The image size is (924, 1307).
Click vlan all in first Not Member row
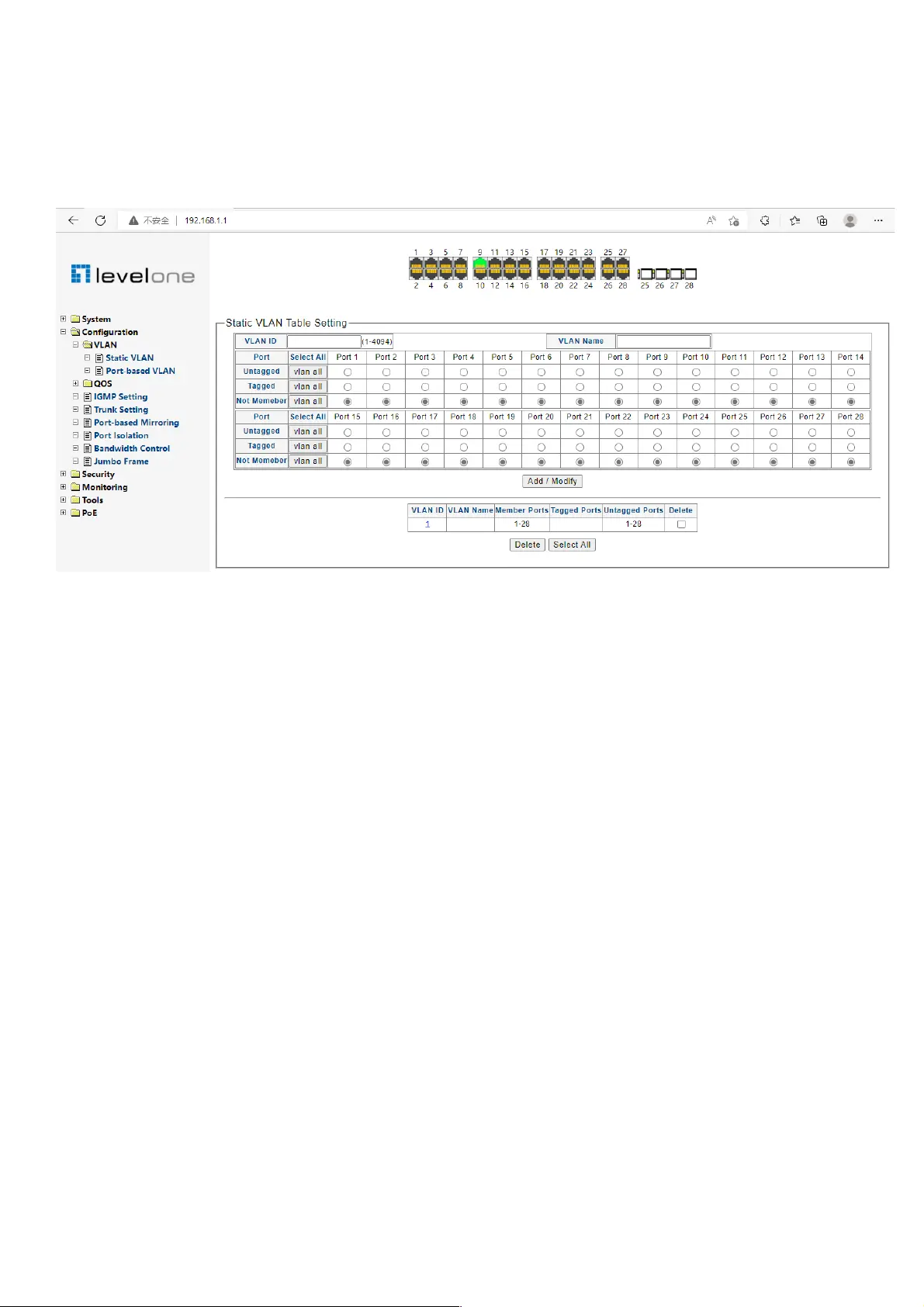(x=308, y=402)
